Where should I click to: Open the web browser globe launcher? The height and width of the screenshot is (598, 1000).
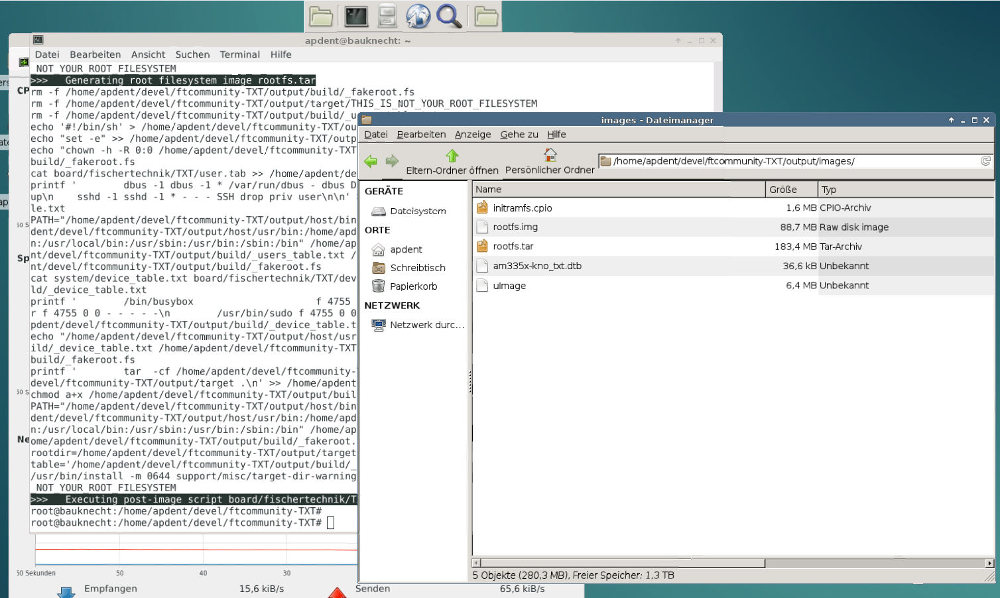tap(418, 15)
